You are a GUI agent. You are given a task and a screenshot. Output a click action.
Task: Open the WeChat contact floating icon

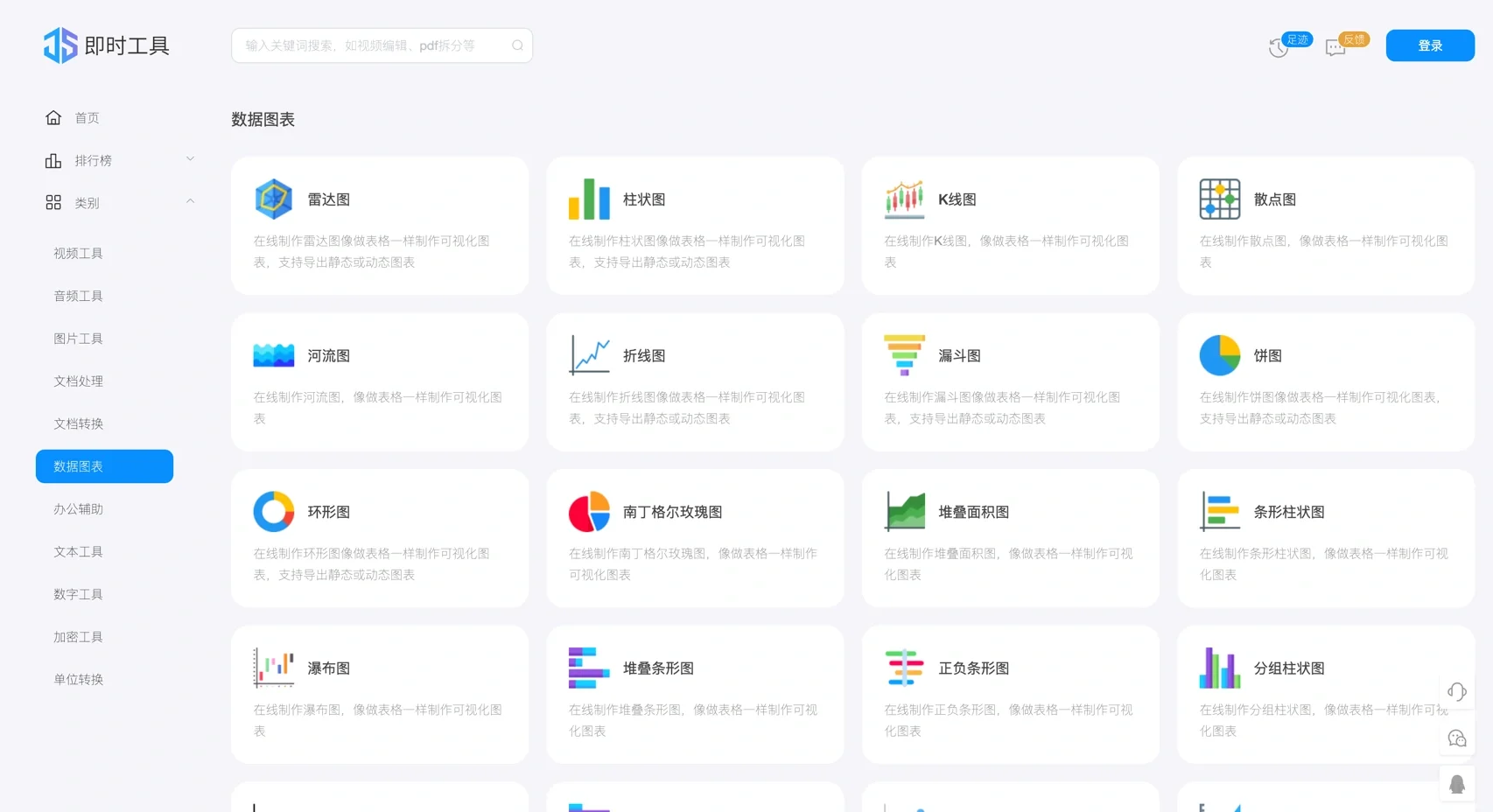click(x=1457, y=738)
